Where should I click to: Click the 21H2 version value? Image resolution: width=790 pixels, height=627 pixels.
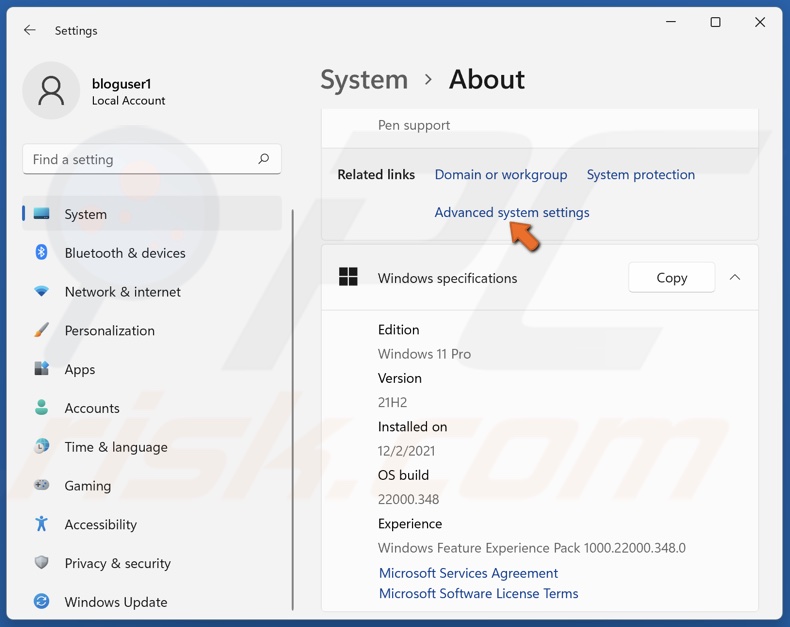(392, 402)
